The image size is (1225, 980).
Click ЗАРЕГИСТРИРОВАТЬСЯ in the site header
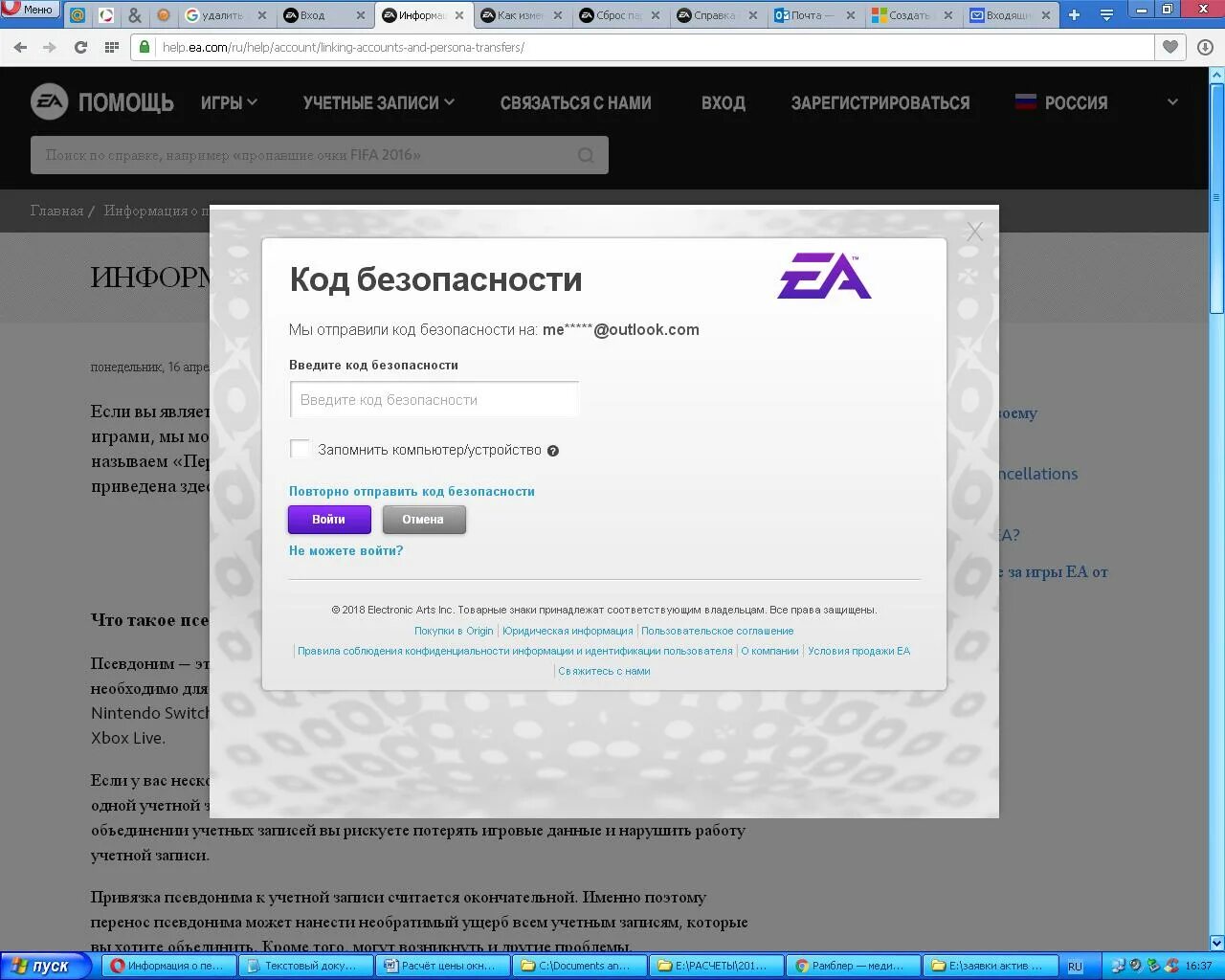click(x=880, y=102)
